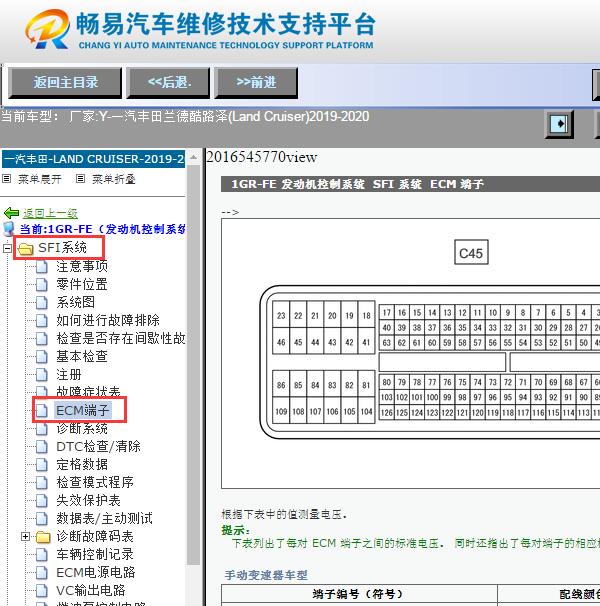Expand all menus via 菜单展开
The width and height of the screenshot is (600, 606).
40,179
